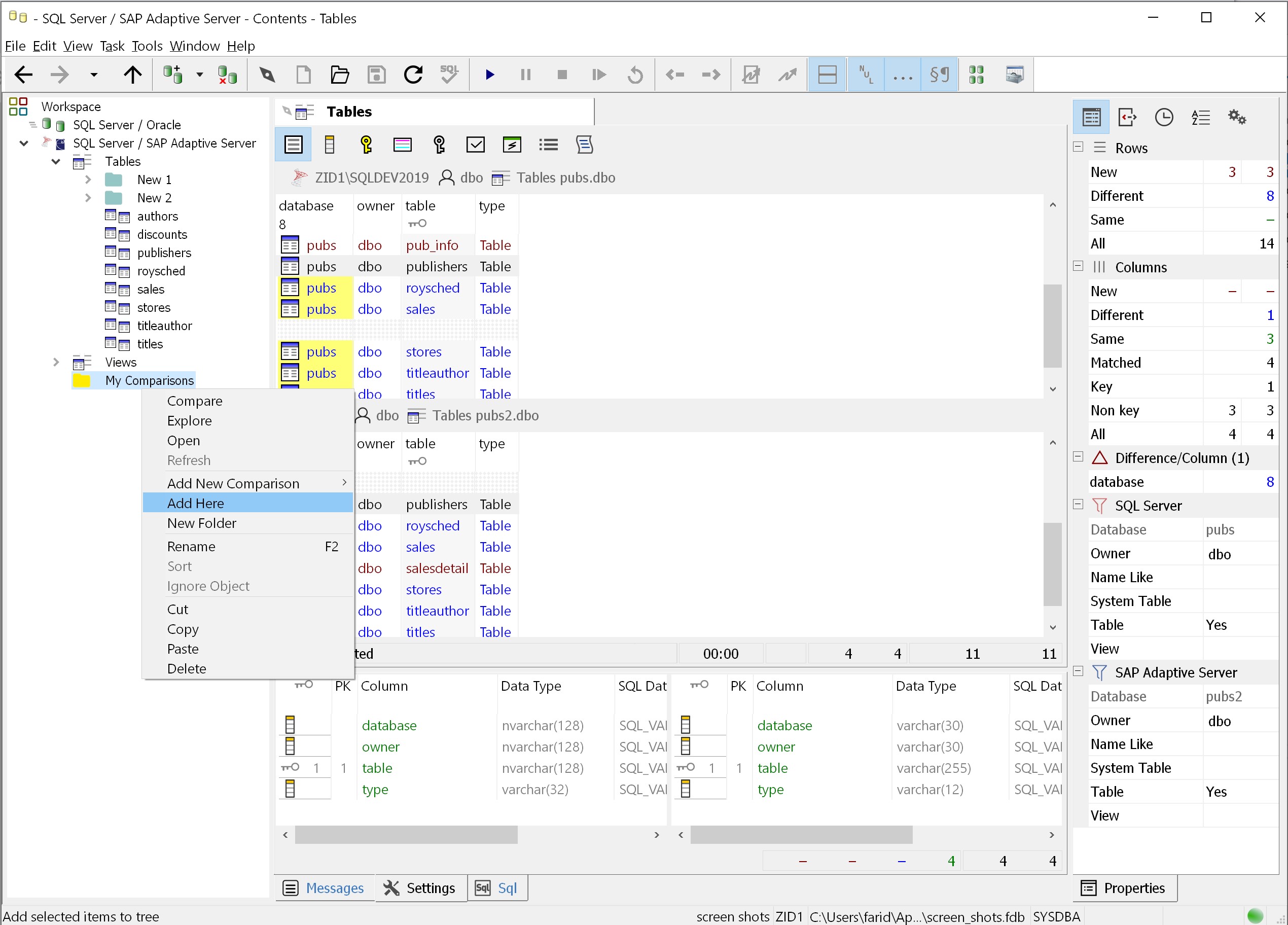Click the right columns pane horizontal scrollbar
Image resolution: width=1288 pixels, height=925 pixels.
[801, 835]
